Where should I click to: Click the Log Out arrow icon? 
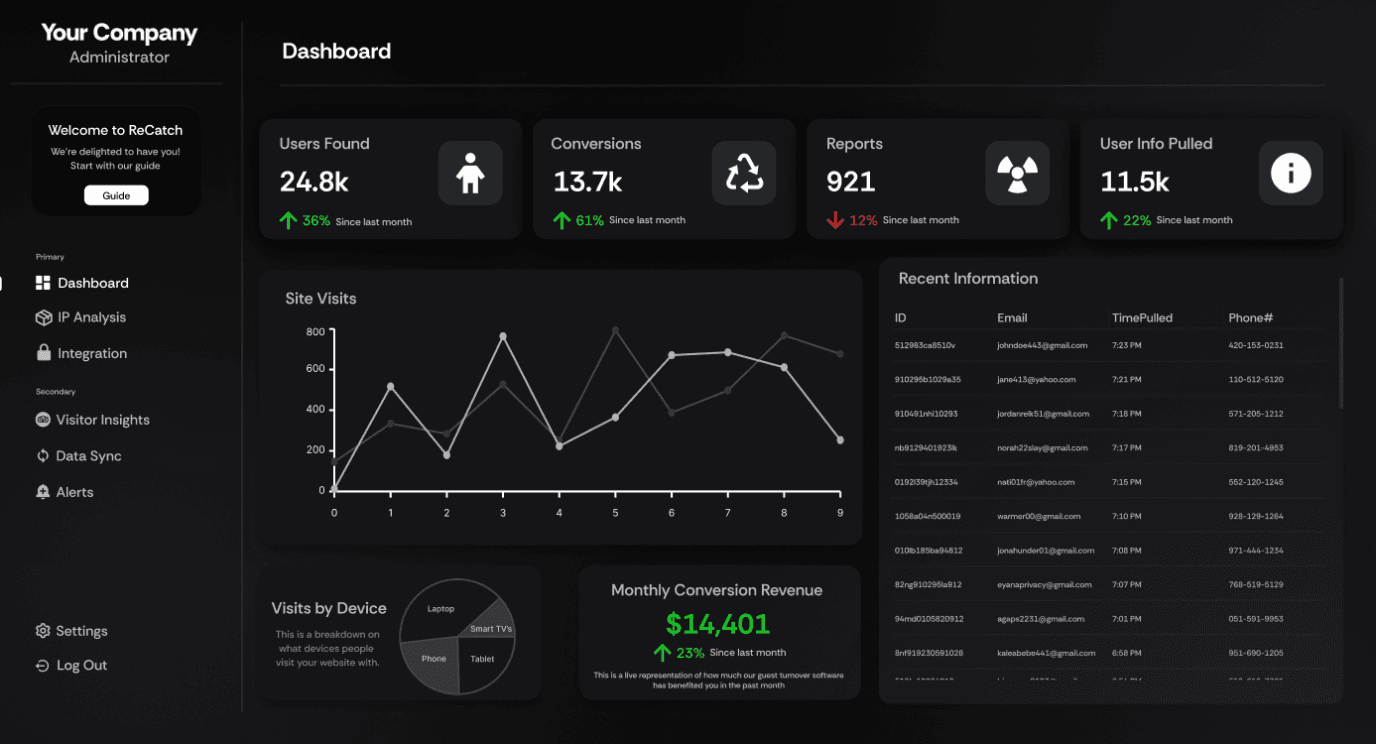(43, 665)
